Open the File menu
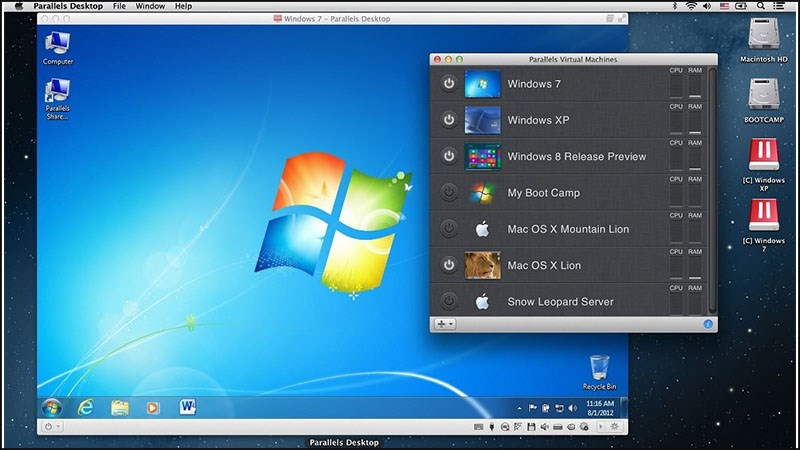 [119, 6]
